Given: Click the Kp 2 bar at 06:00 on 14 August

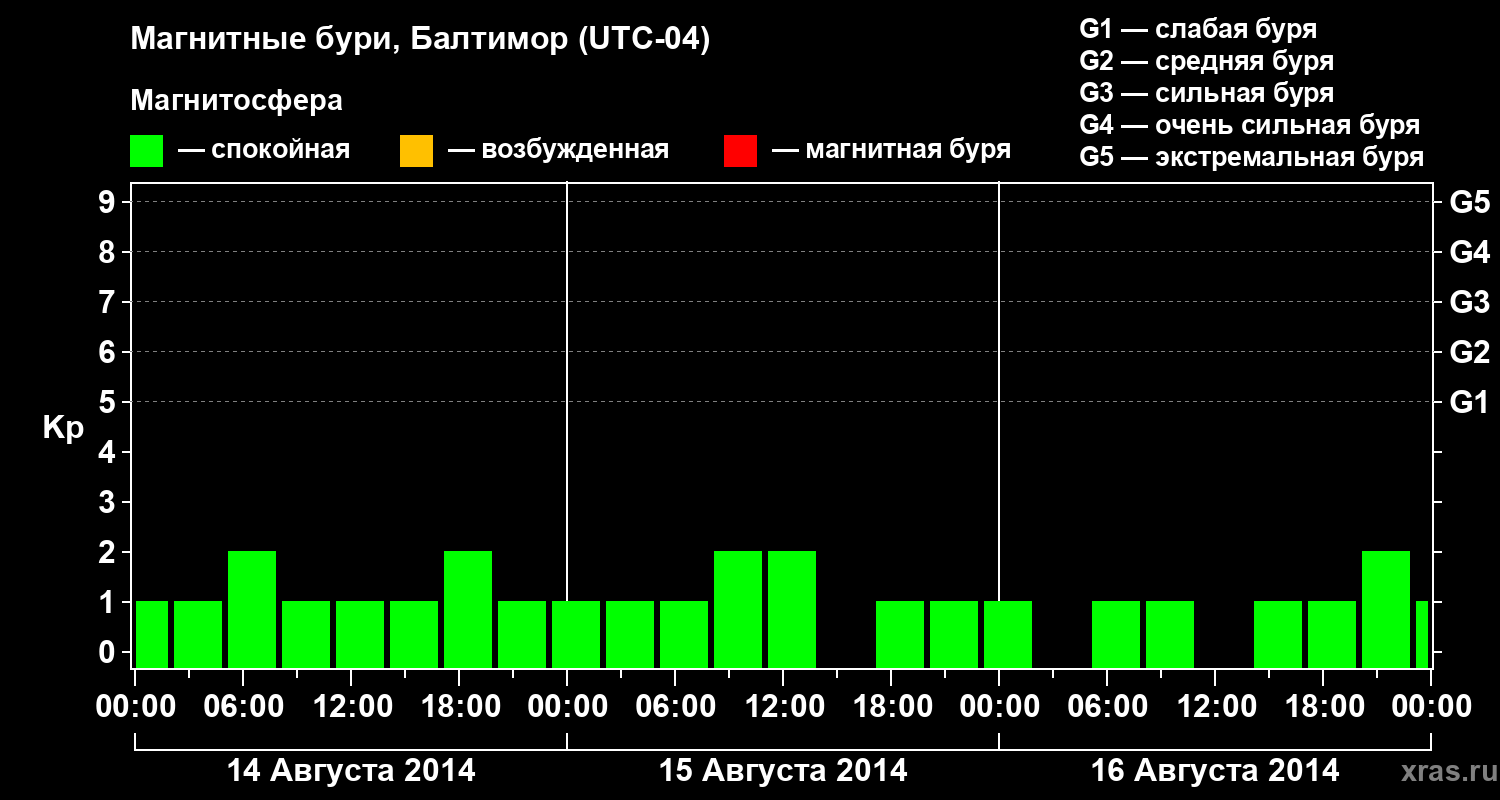Looking at the screenshot, I should [252, 609].
